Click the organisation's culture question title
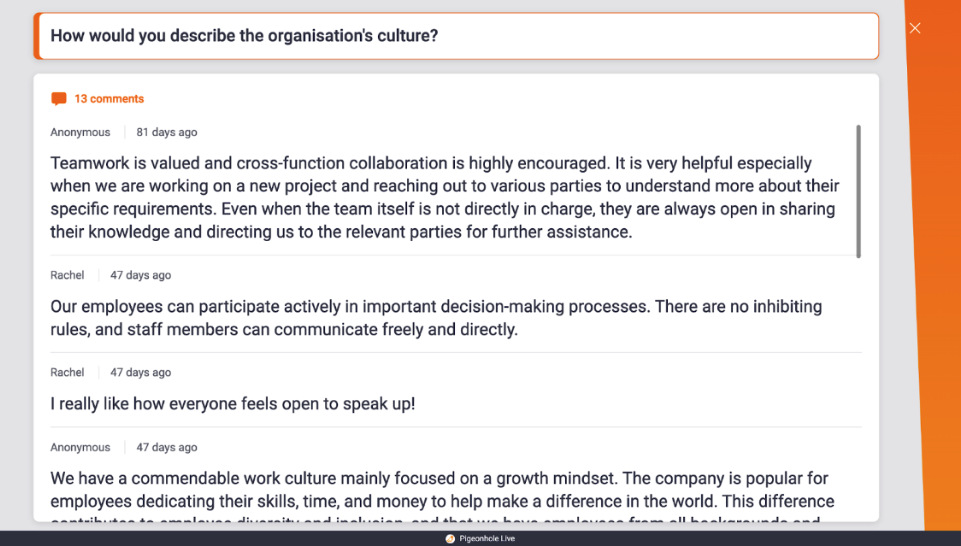 pos(244,36)
